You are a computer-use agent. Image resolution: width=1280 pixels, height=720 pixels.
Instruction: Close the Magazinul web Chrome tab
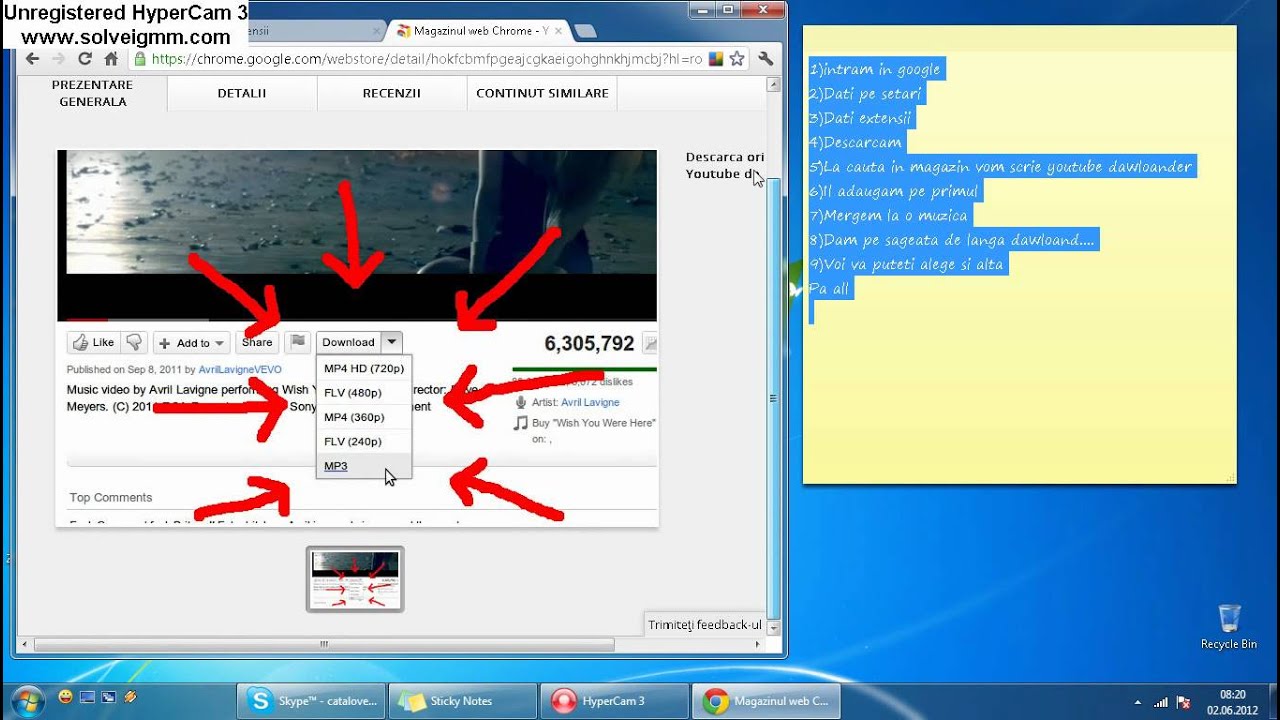(x=560, y=31)
